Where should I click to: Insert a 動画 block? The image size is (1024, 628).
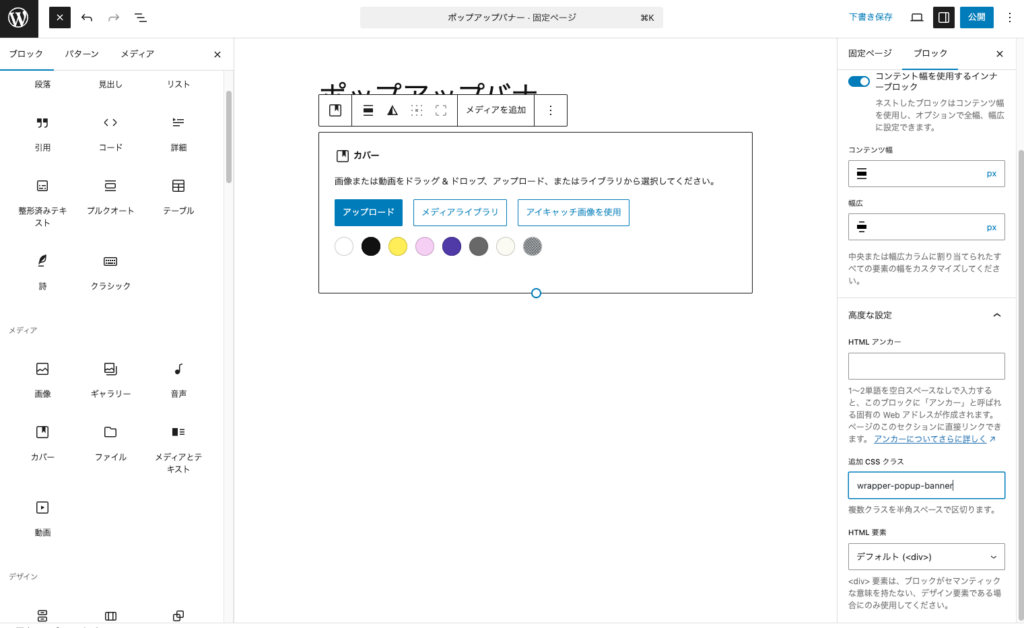41,512
